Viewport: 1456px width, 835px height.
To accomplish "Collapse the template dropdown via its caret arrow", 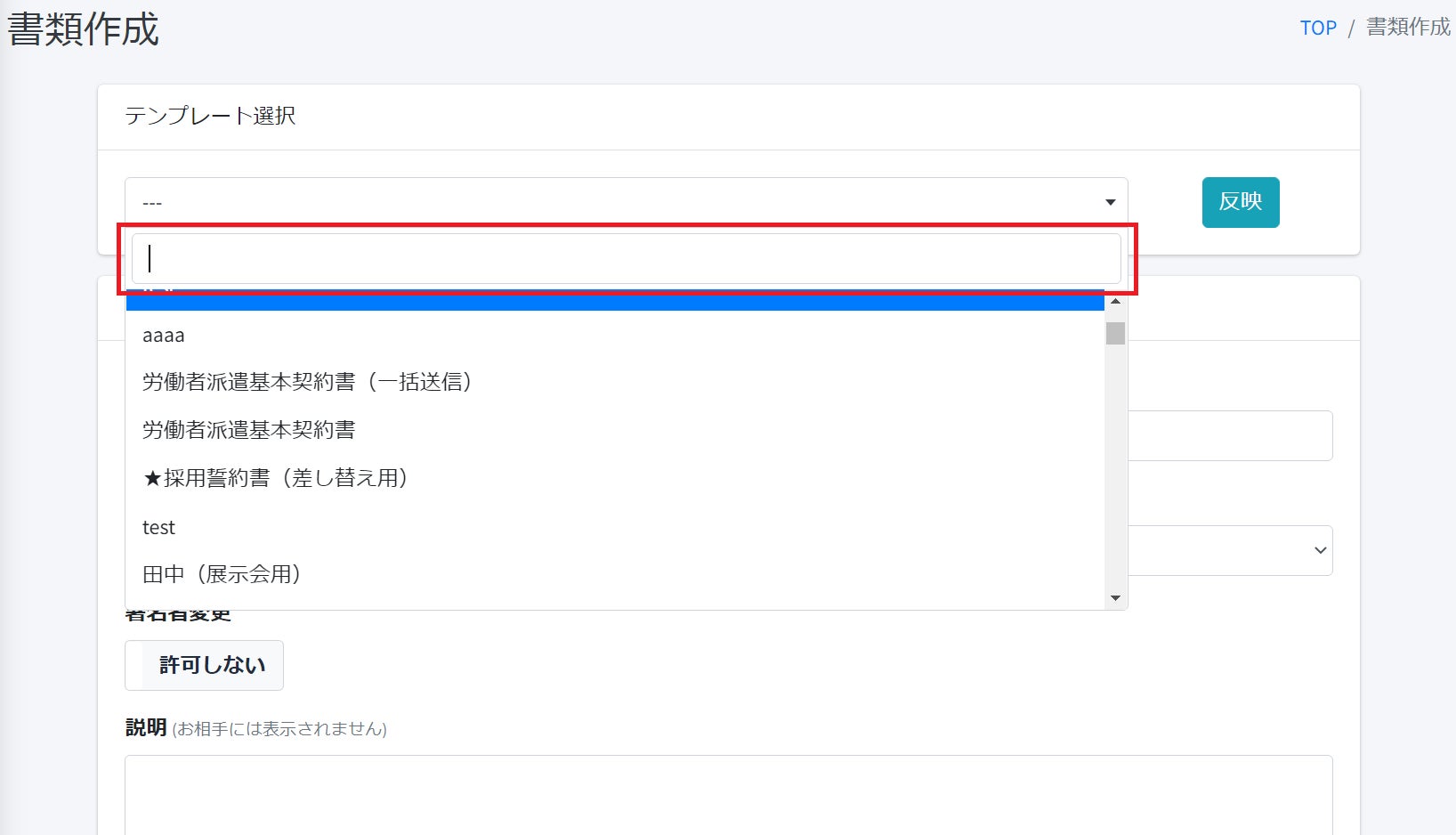I will (1110, 202).
